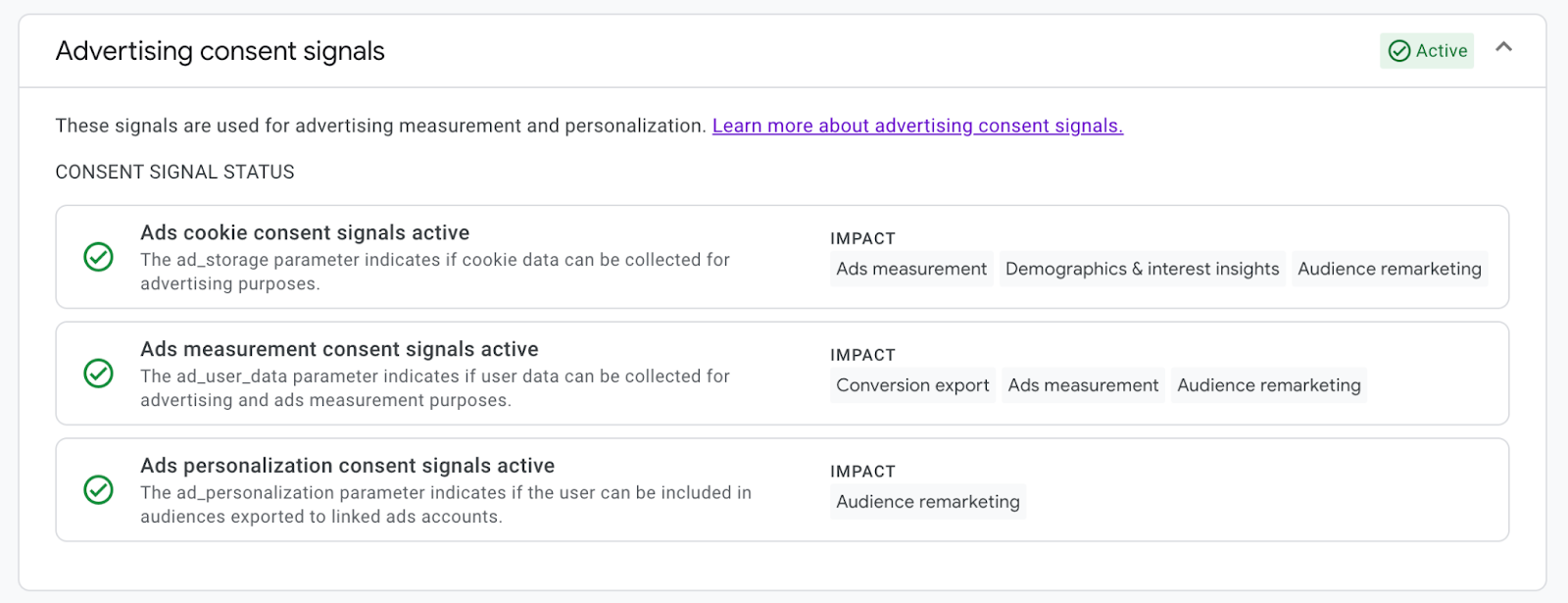Click the CONSENT SIGNAL STATUS label
This screenshot has height=603, width=1568.
tap(174, 172)
